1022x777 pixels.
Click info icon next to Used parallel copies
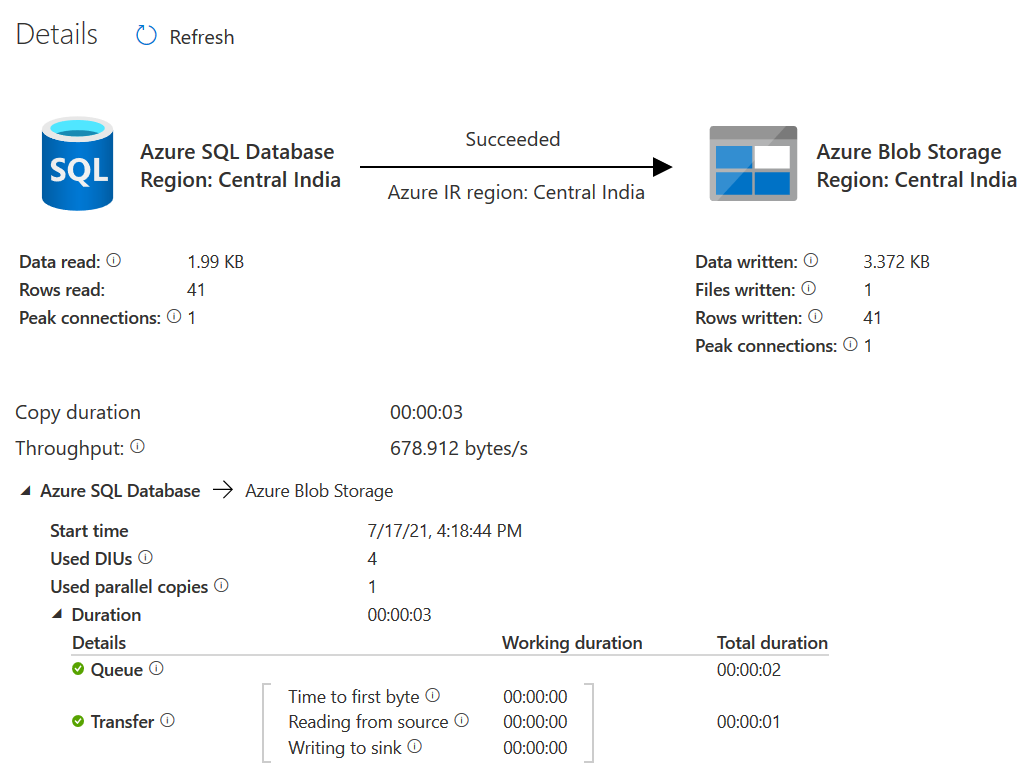[221, 586]
